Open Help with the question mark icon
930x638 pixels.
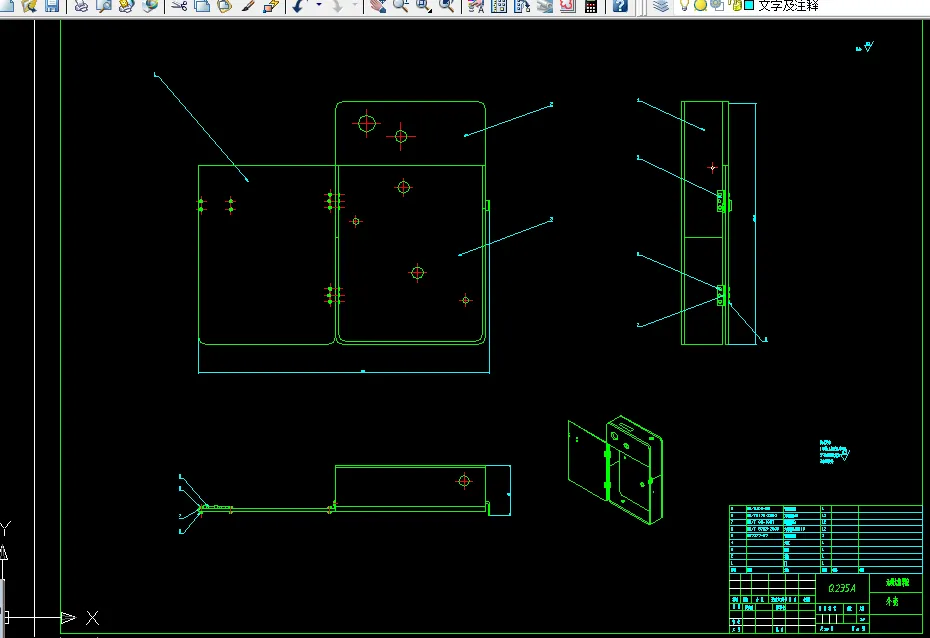[620, 6]
